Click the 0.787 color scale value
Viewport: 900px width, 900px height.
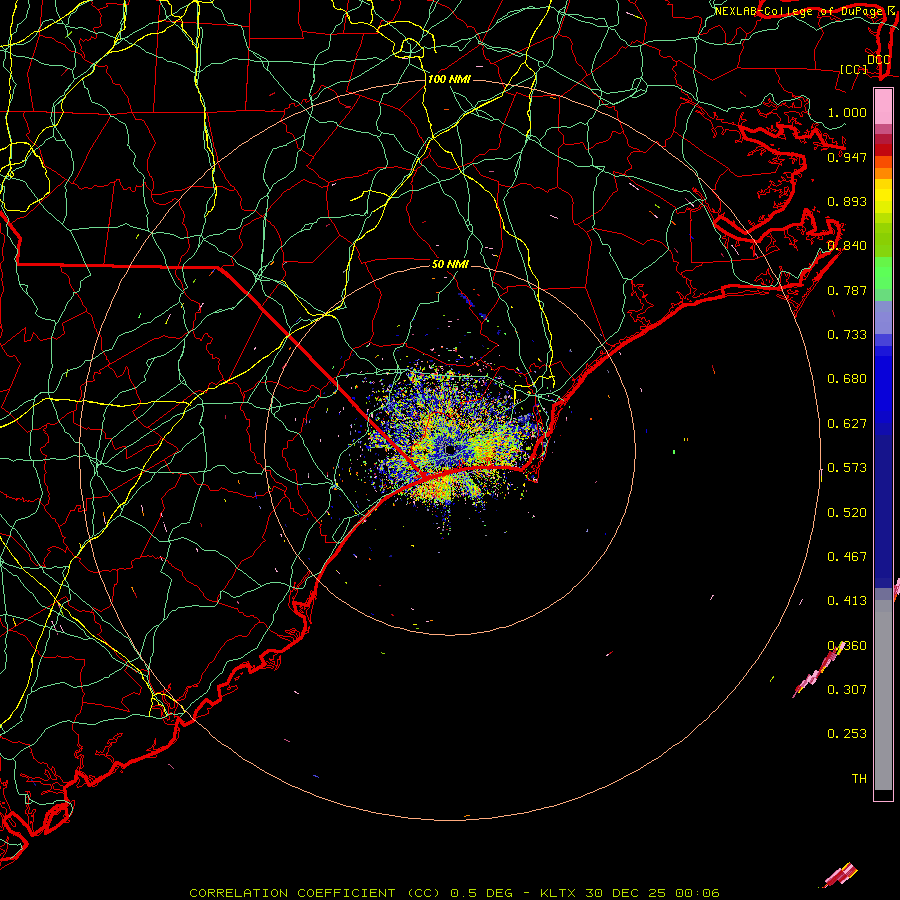click(847, 290)
